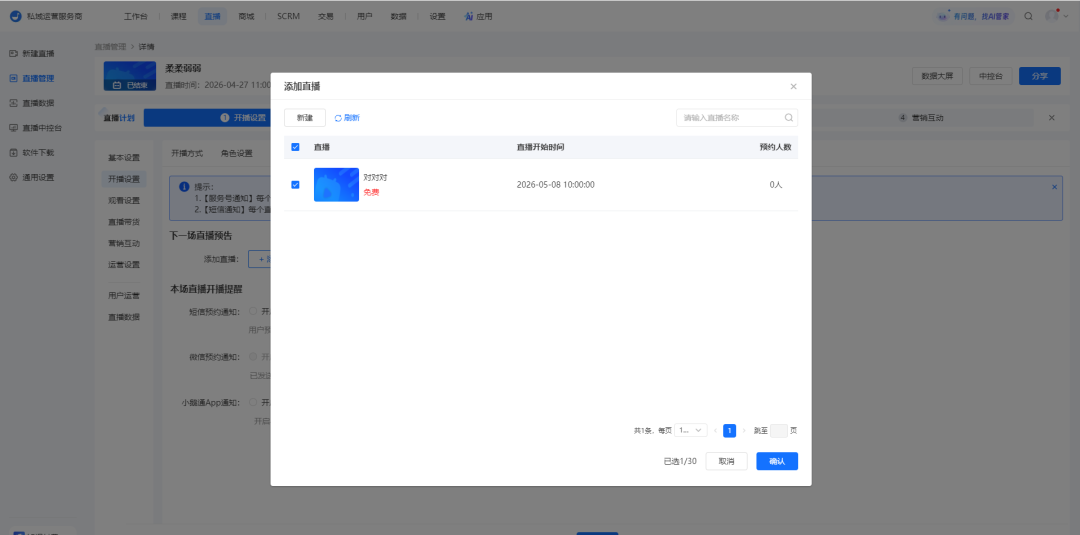This screenshot has width=1080, height=535.
Task: Open the per-page count dropdown
Action: click(x=691, y=430)
